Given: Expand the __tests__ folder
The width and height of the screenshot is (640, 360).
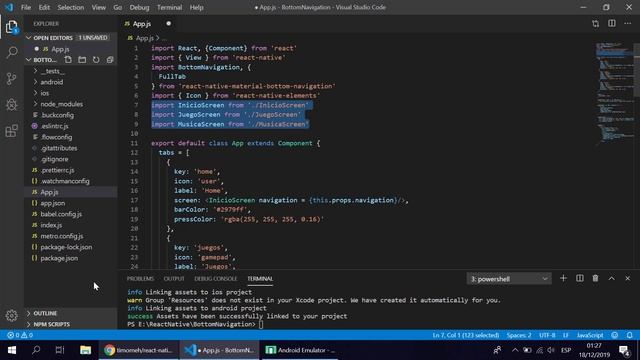Looking at the screenshot, I should click(71, 71).
